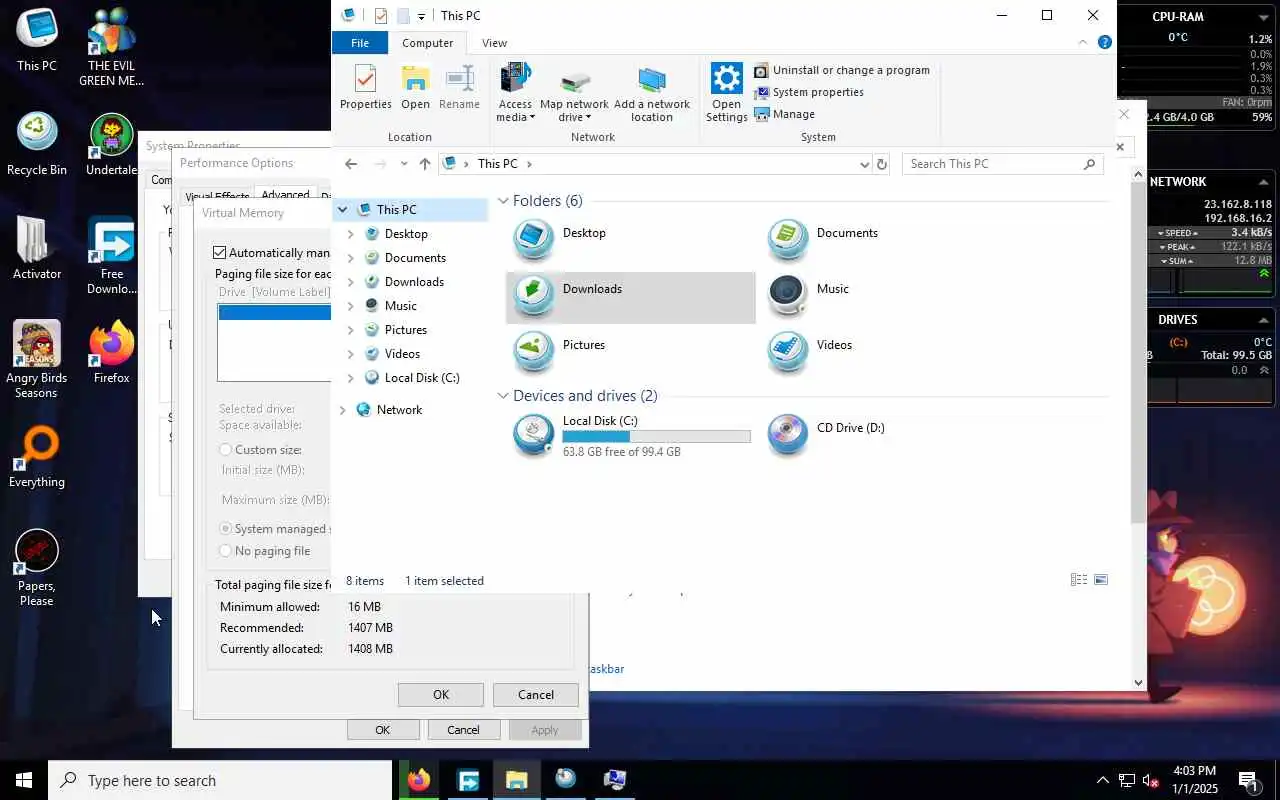Image resolution: width=1280 pixels, height=800 pixels.
Task: Expand the Desktop tree node
Action: tap(350, 234)
